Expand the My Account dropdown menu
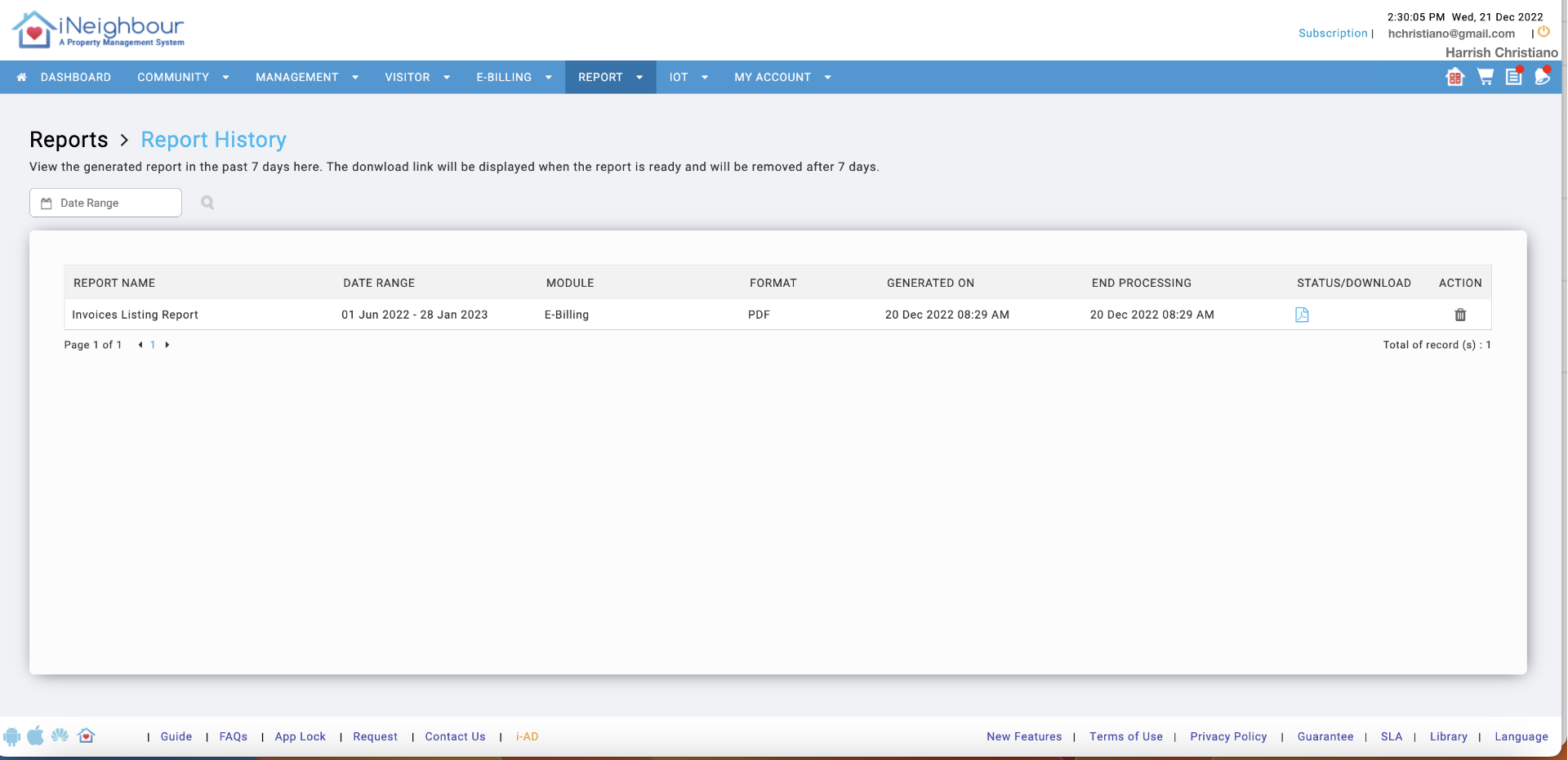This screenshot has width=1568, height=760. 782,77
